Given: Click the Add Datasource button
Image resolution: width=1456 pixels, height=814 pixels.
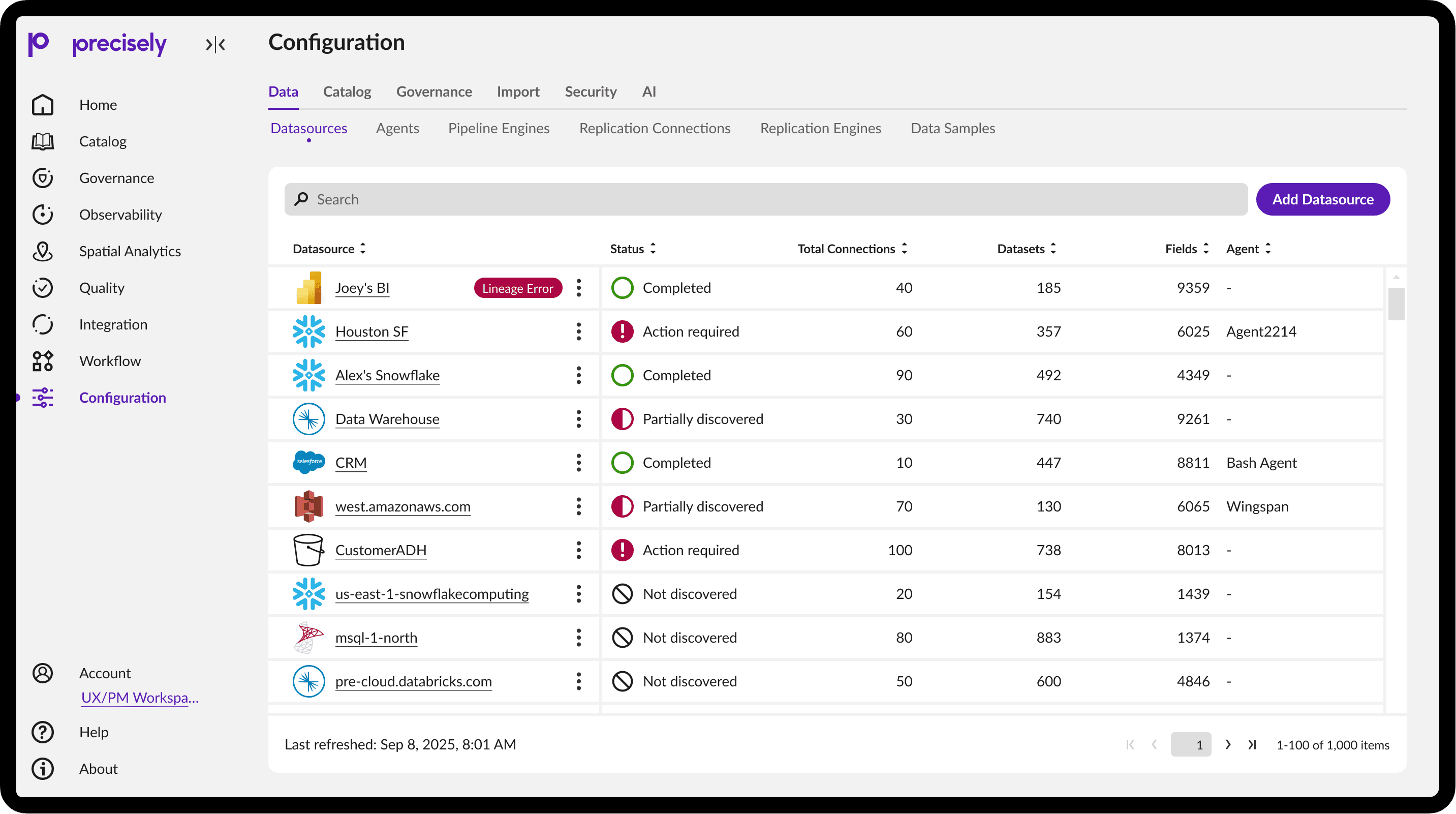Looking at the screenshot, I should tap(1322, 199).
